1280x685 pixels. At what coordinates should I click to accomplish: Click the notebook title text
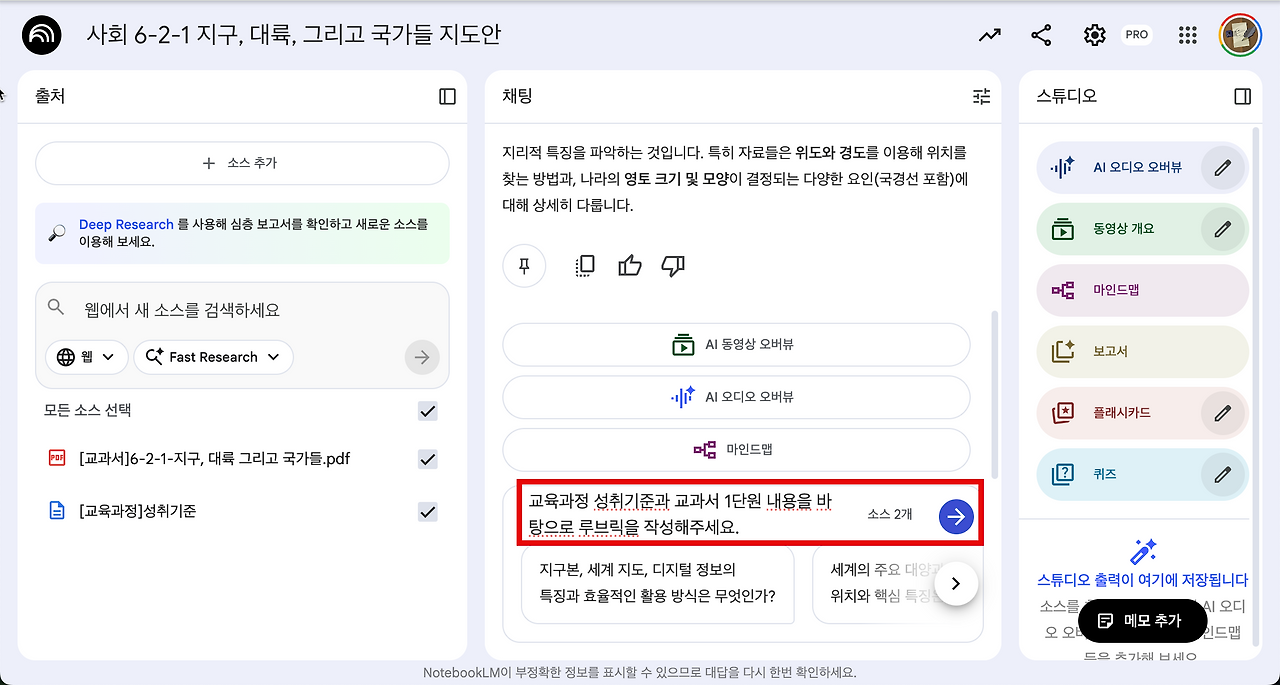coord(294,35)
